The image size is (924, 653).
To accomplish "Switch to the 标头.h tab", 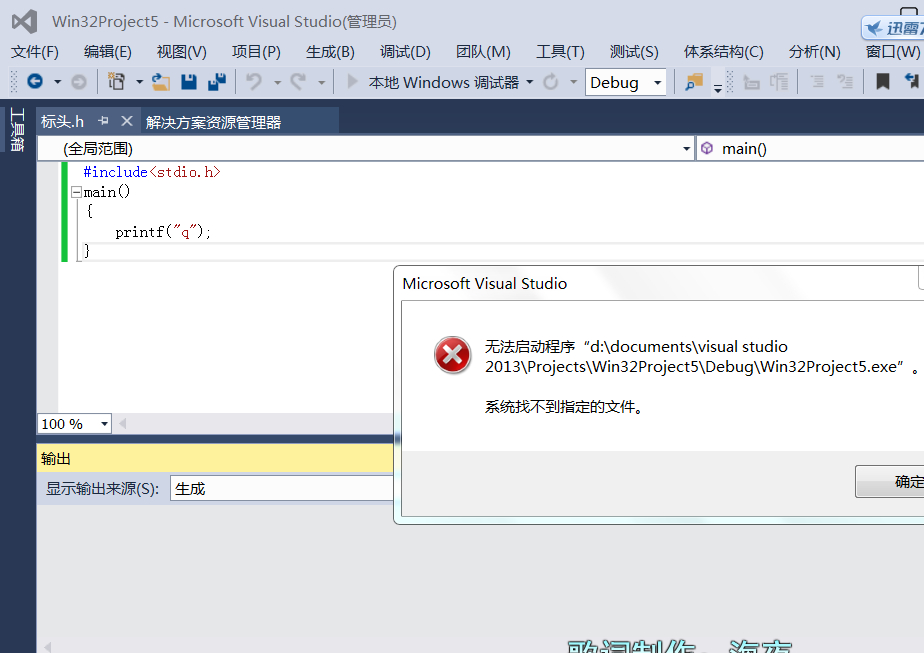I will click(62, 121).
